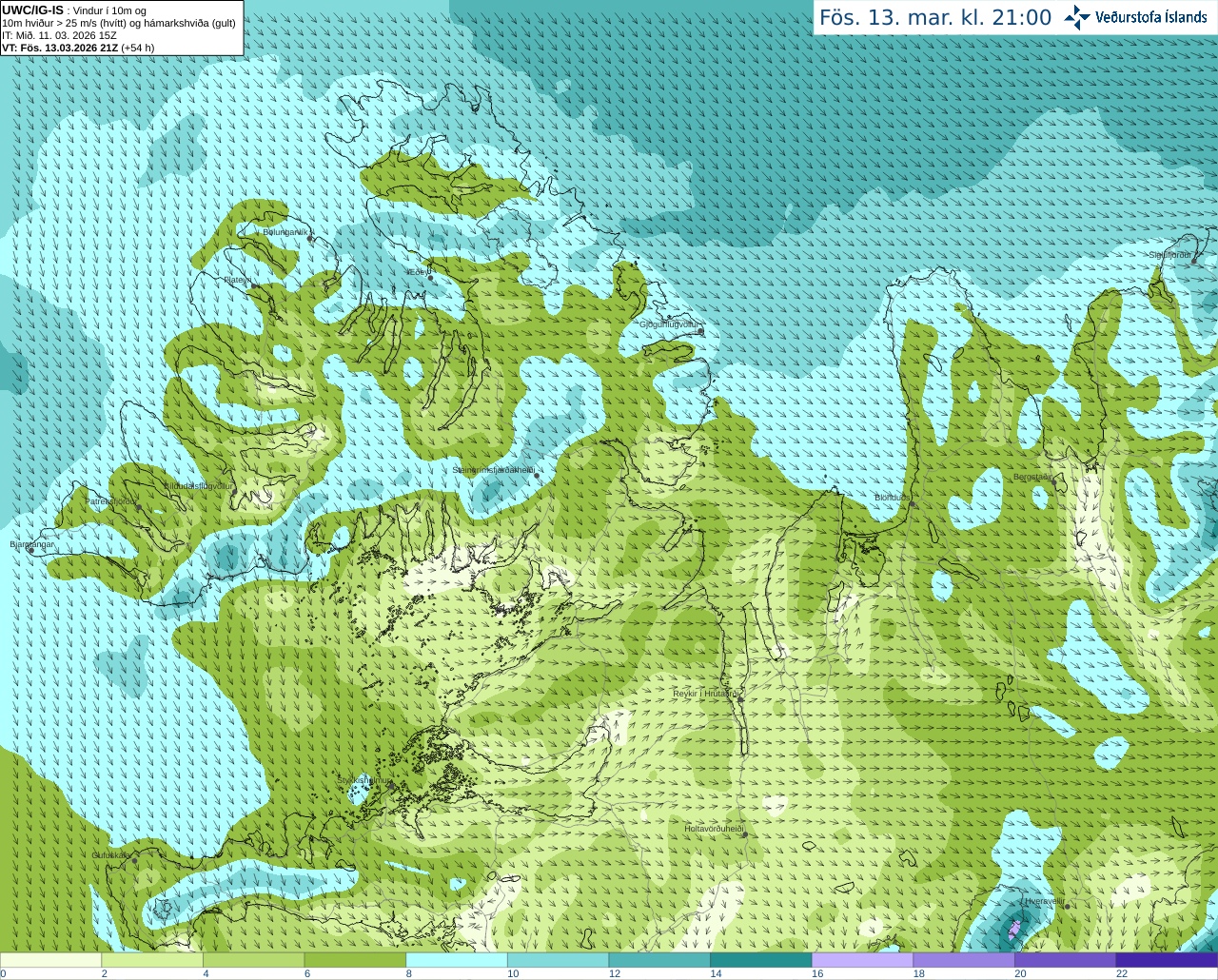Screen dimensions: 1218x980
Task: Click the Stykkishólmur station label
Action: 363,779
